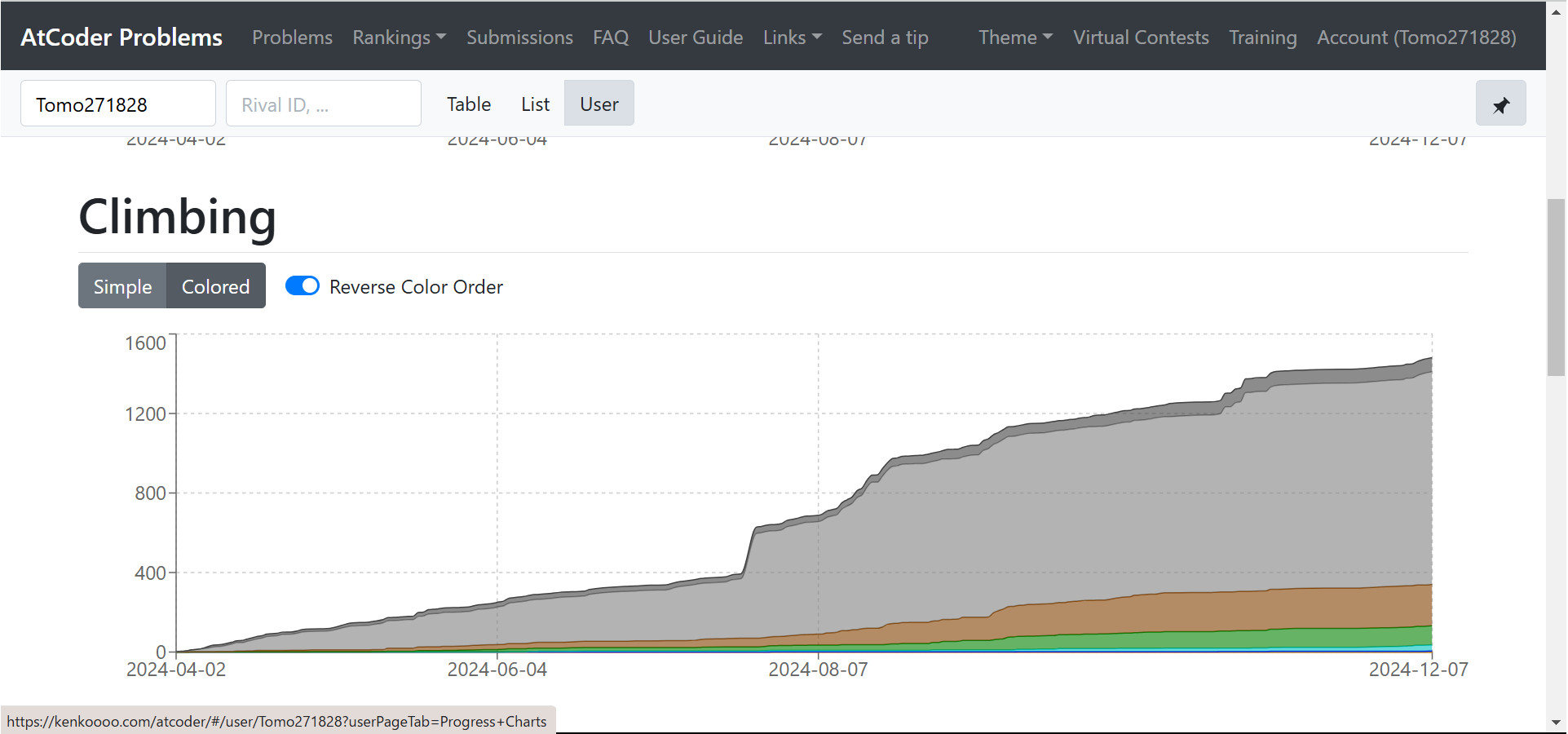Focus the Tomo271828 user ID field

(118, 104)
